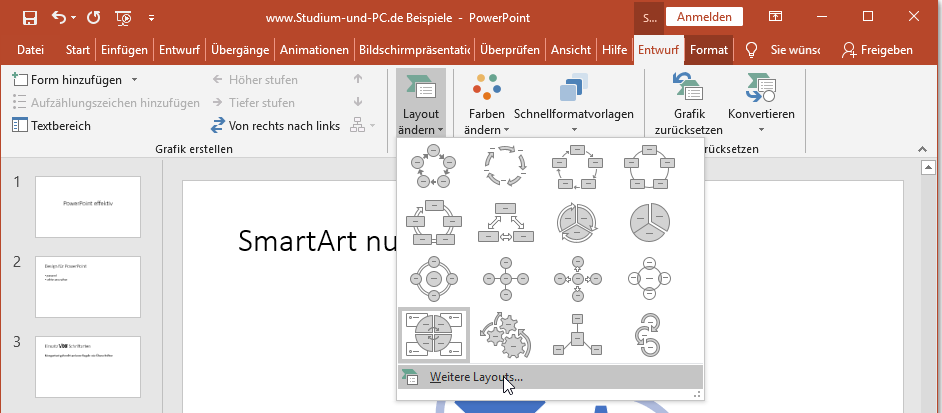Click the Layout ändern button
This screenshot has height=413, width=942.
pyautogui.click(x=421, y=102)
